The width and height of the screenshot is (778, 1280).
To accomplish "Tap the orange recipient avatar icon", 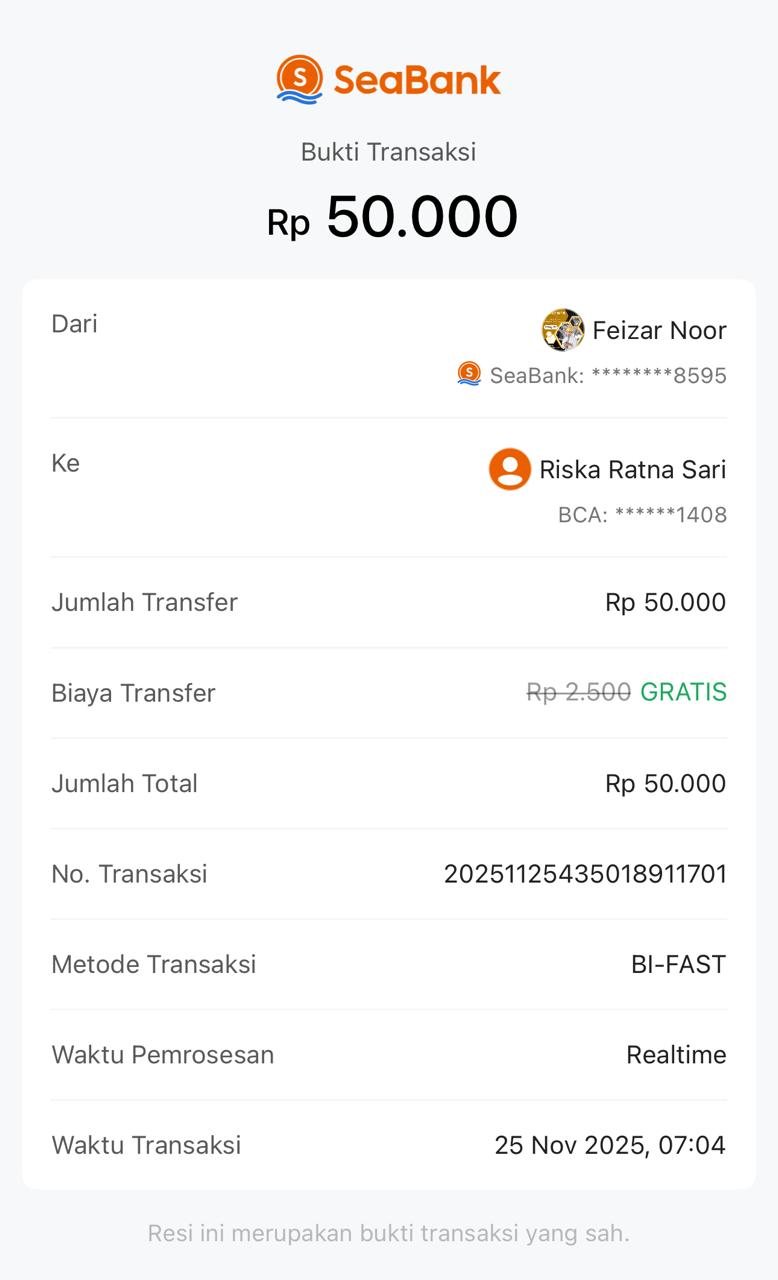I will tap(509, 469).
